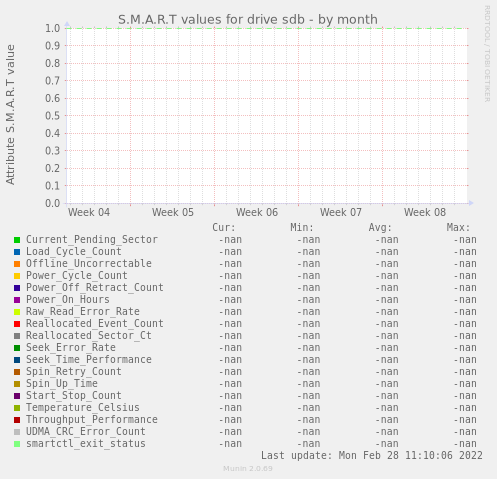Click the UDMA_CRC_Error_Count swatch
Image resolution: width=497 pixels, height=479 pixels.
(17, 432)
